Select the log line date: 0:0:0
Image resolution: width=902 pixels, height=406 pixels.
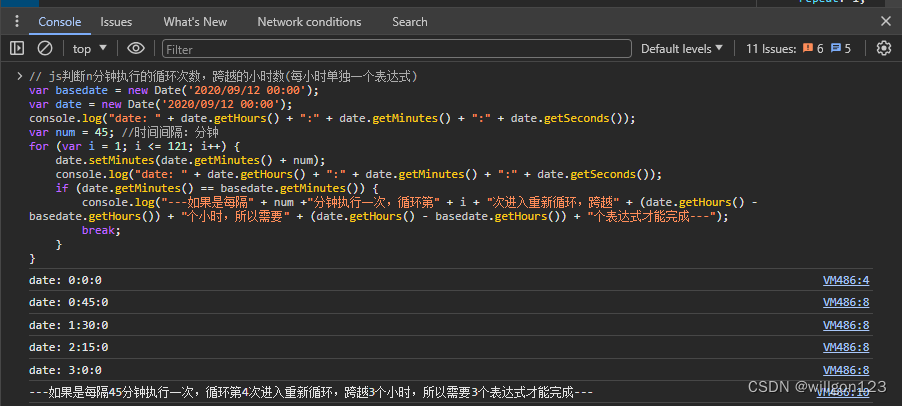(x=65, y=281)
